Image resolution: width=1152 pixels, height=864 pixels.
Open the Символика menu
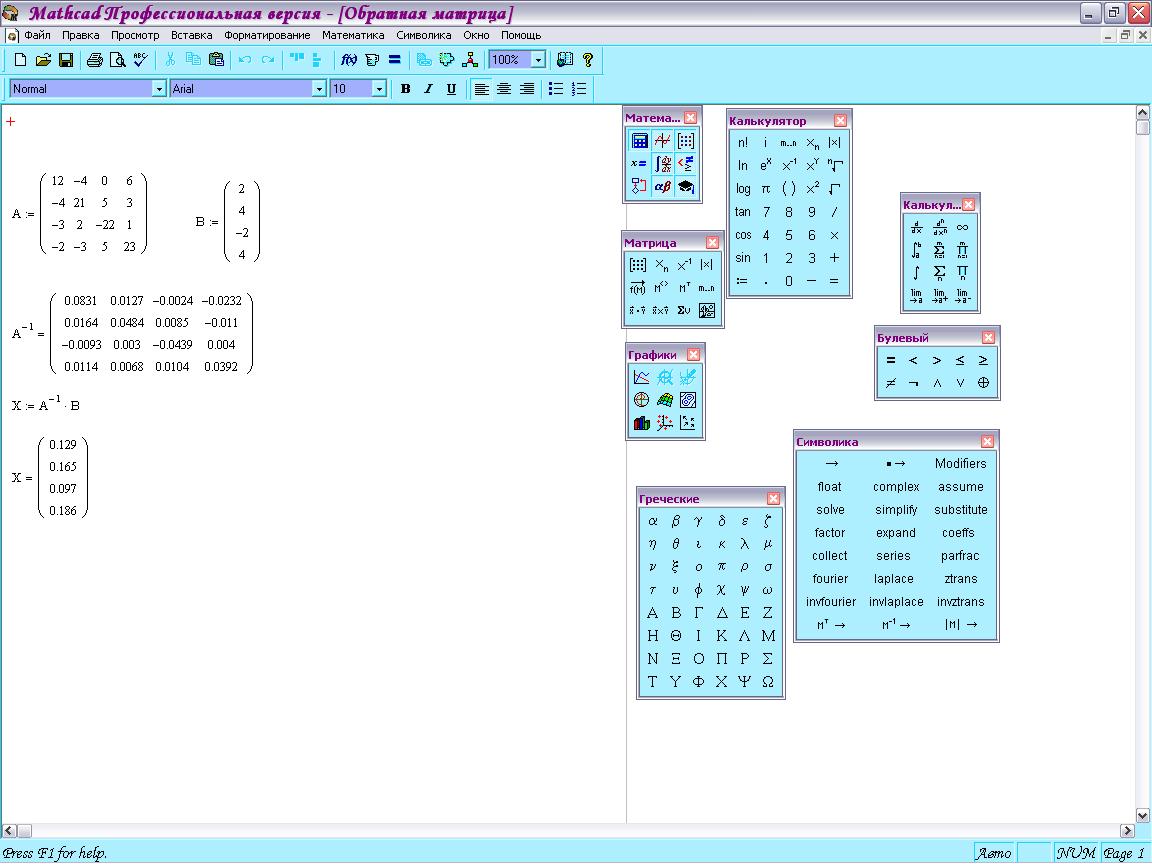coord(424,35)
